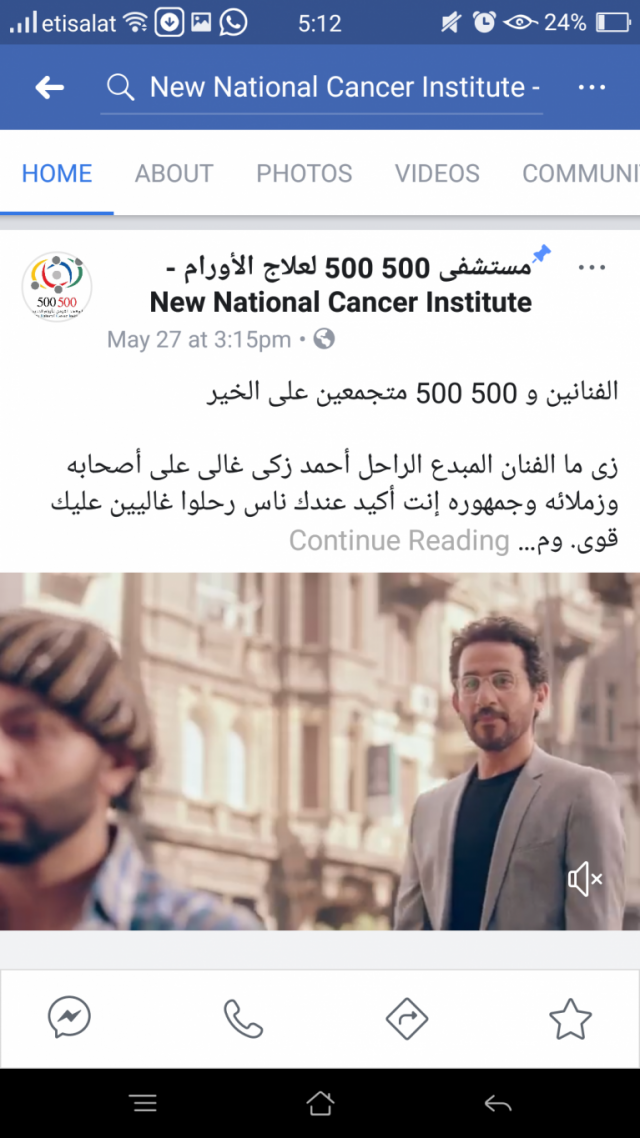Tap the Android home navigation button
This screenshot has width=640, height=1138.
pos(320,1104)
